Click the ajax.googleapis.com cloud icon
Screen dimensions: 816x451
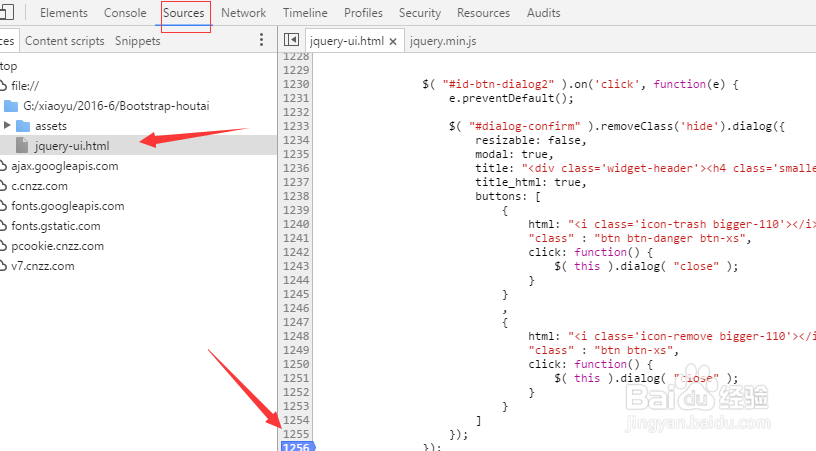click(3, 166)
